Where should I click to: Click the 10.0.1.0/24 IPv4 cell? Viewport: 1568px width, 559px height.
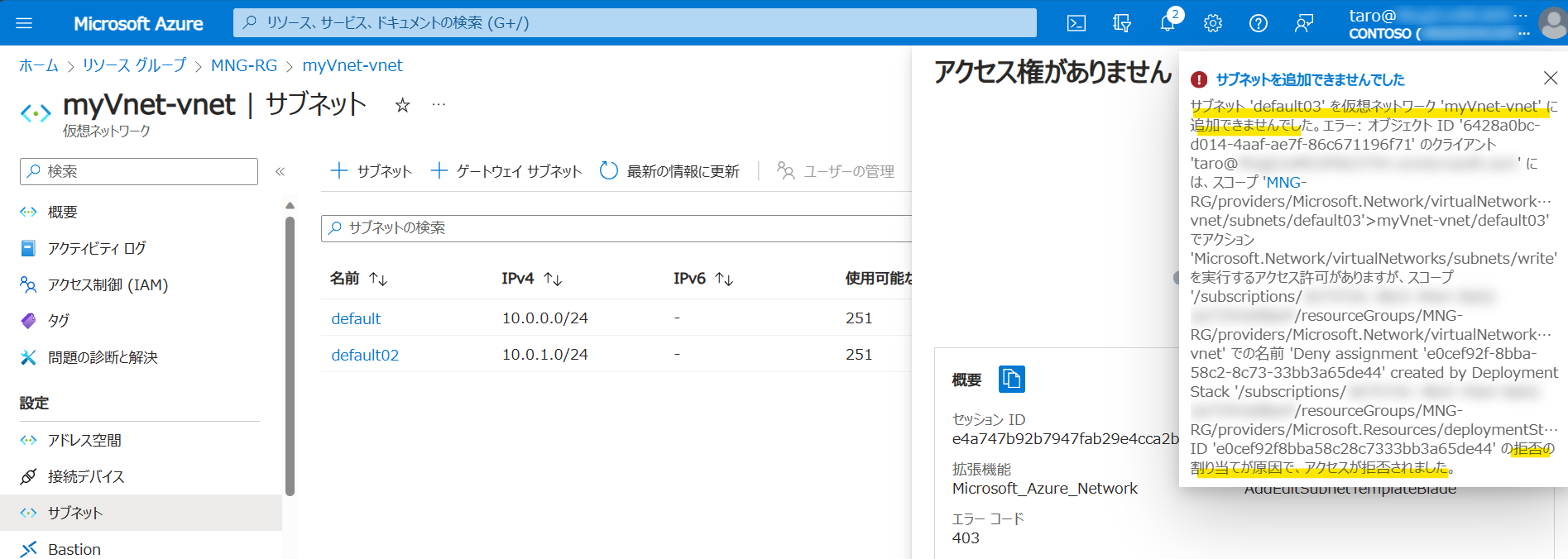click(x=545, y=355)
